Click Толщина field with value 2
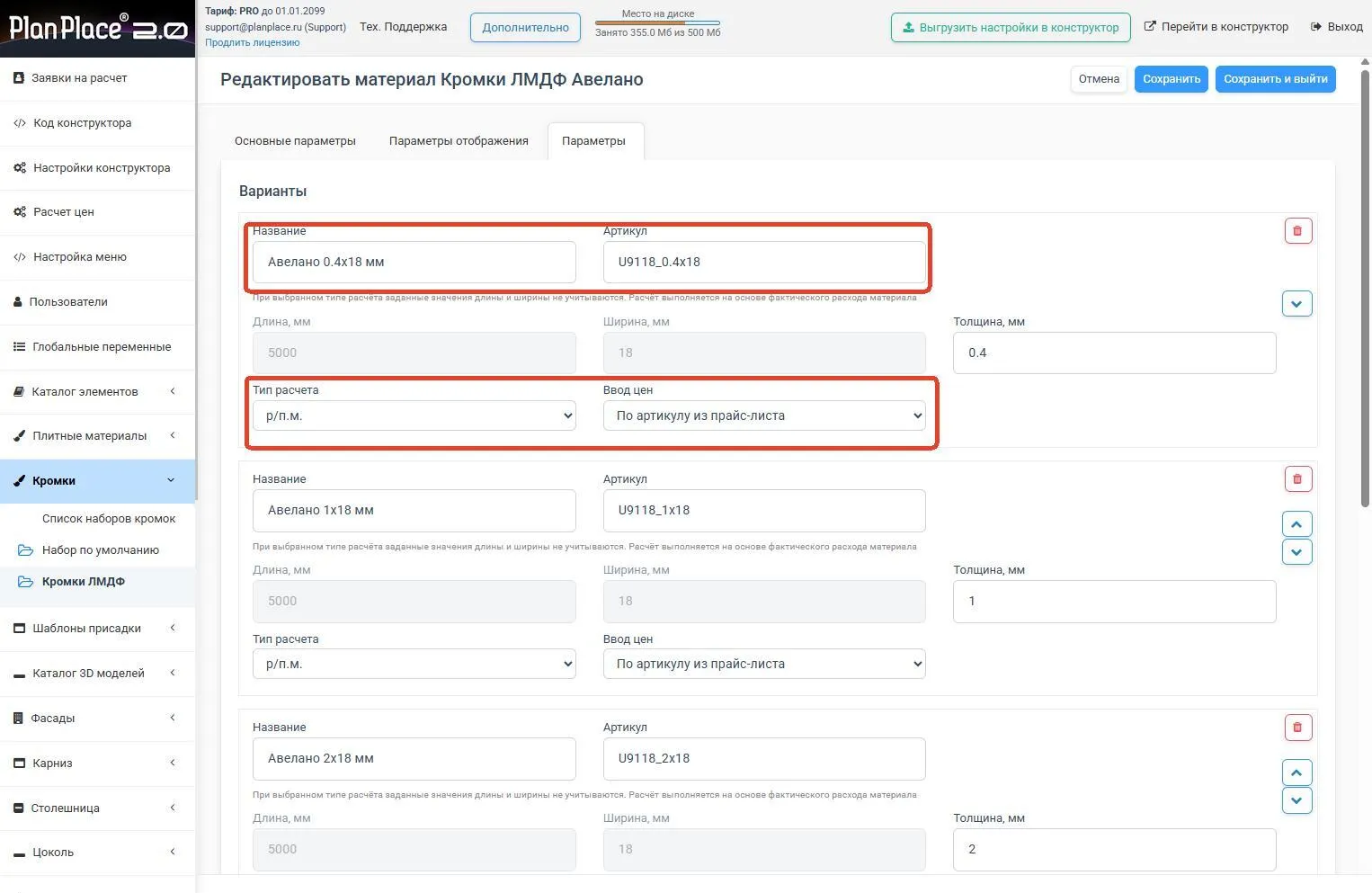 point(1114,849)
